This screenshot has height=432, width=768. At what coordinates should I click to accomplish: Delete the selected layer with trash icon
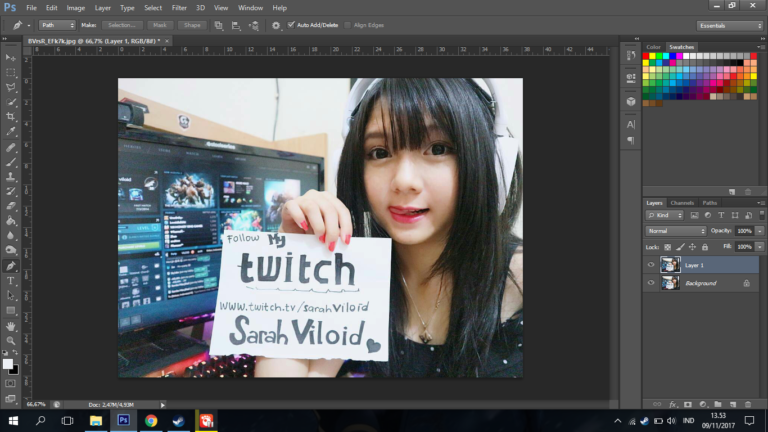tap(748, 405)
